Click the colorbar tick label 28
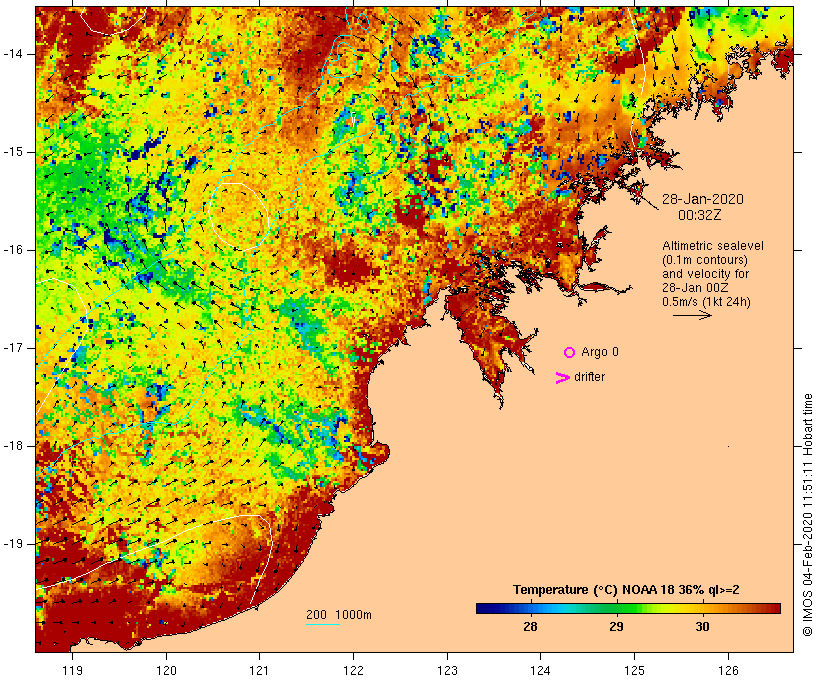 (530, 627)
